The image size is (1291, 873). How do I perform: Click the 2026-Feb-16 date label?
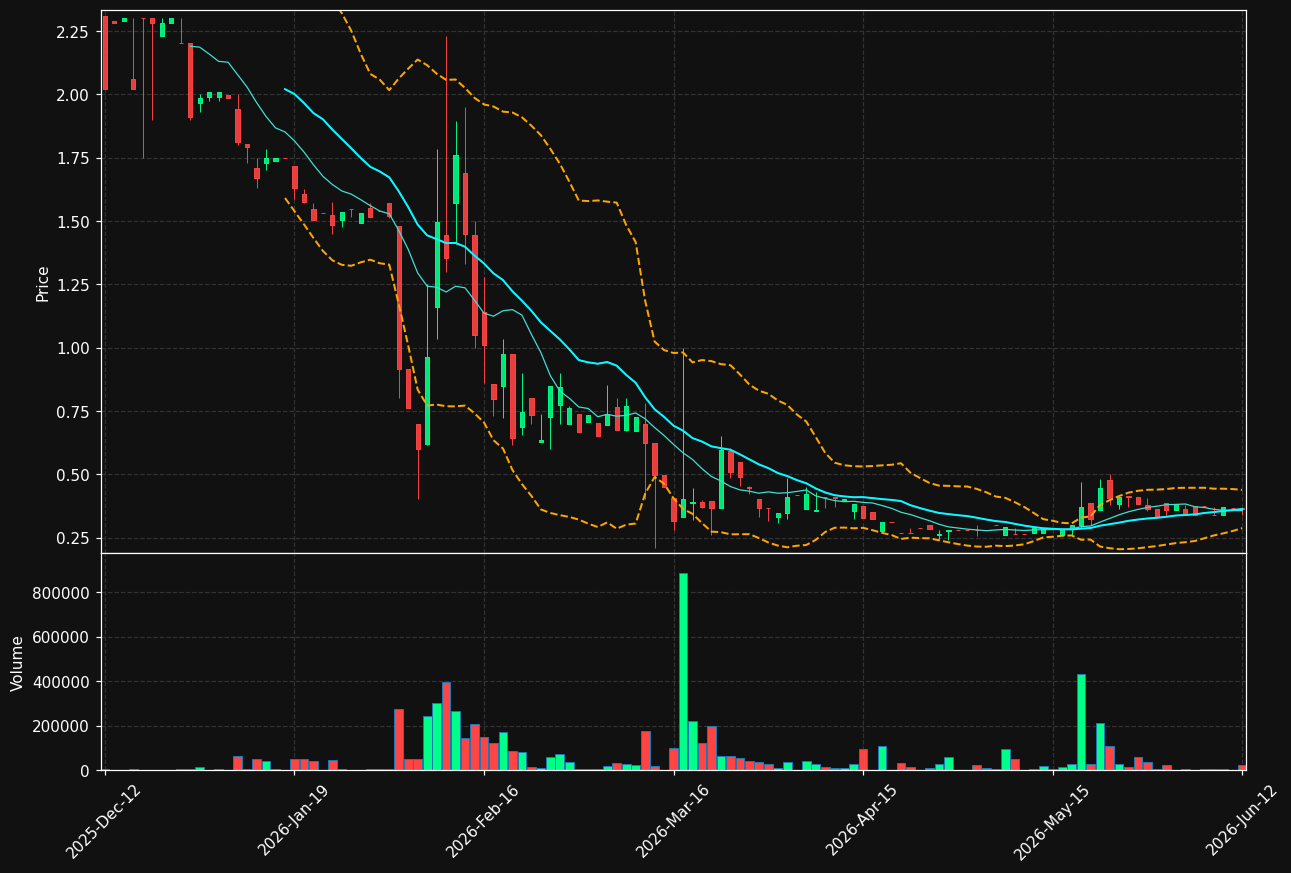coord(483,820)
